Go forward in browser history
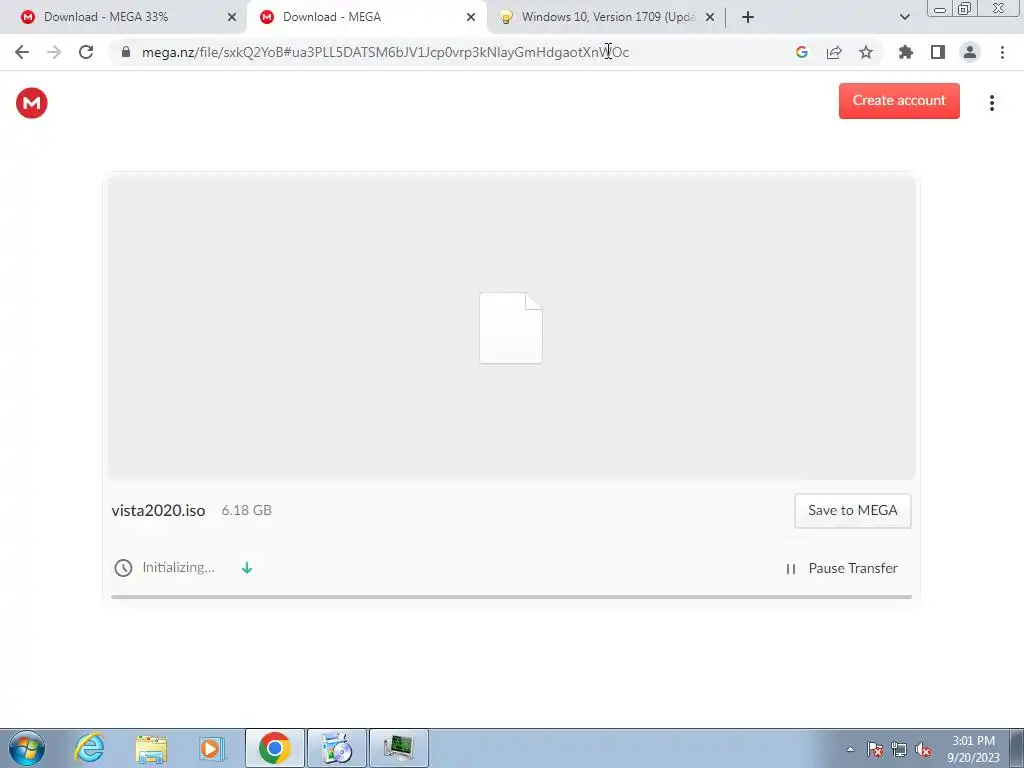Viewport: 1024px width, 768px height. [x=54, y=52]
